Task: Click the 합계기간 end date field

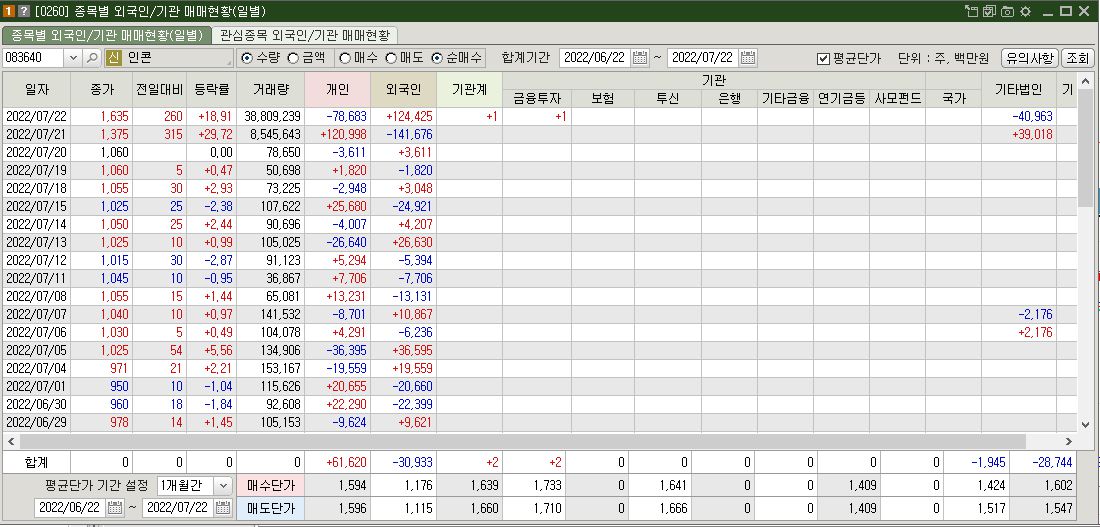Action: coord(703,58)
